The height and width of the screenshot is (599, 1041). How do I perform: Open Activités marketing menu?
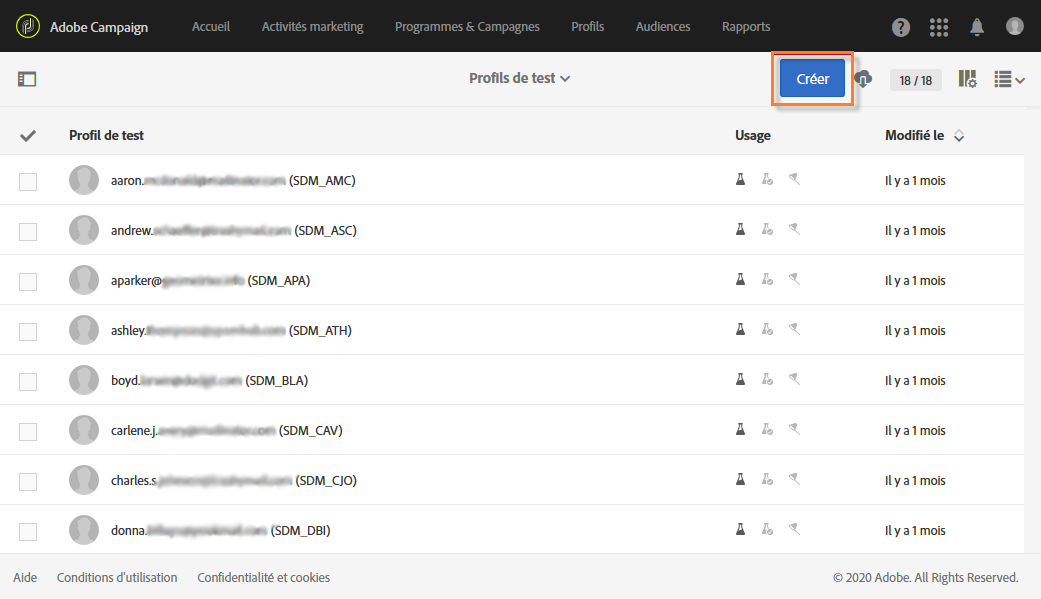(313, 27)
